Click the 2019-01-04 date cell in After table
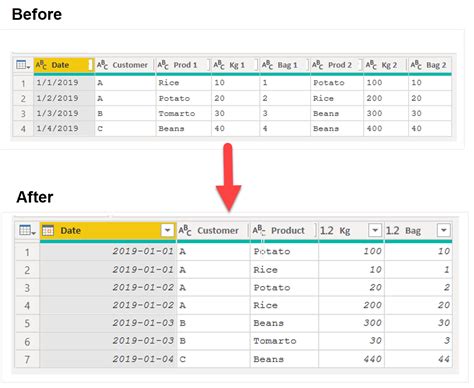This screenshot has height=388, width=474. pyautogui.click(x=108, y=359)
